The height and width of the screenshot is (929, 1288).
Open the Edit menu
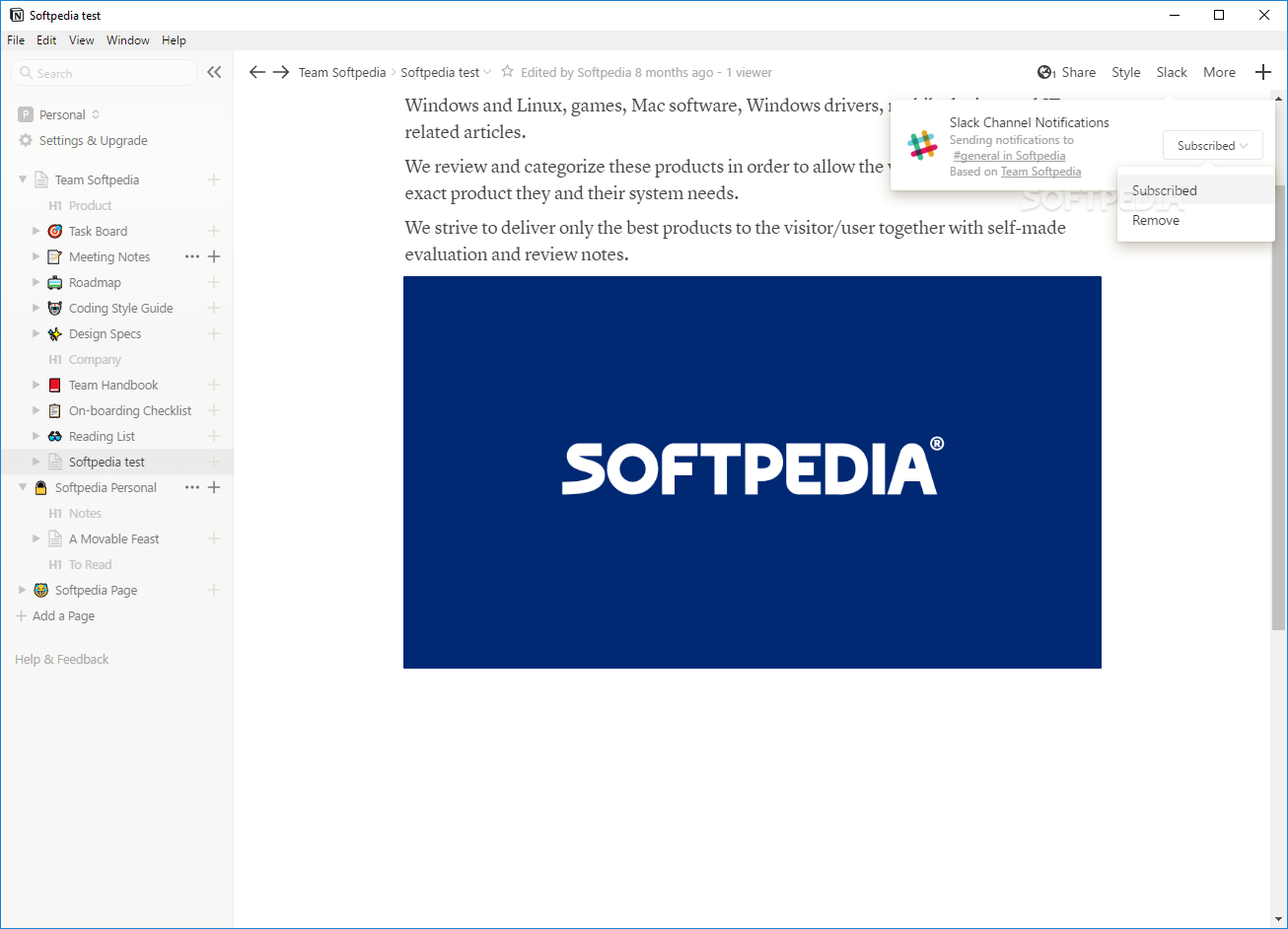46,40
